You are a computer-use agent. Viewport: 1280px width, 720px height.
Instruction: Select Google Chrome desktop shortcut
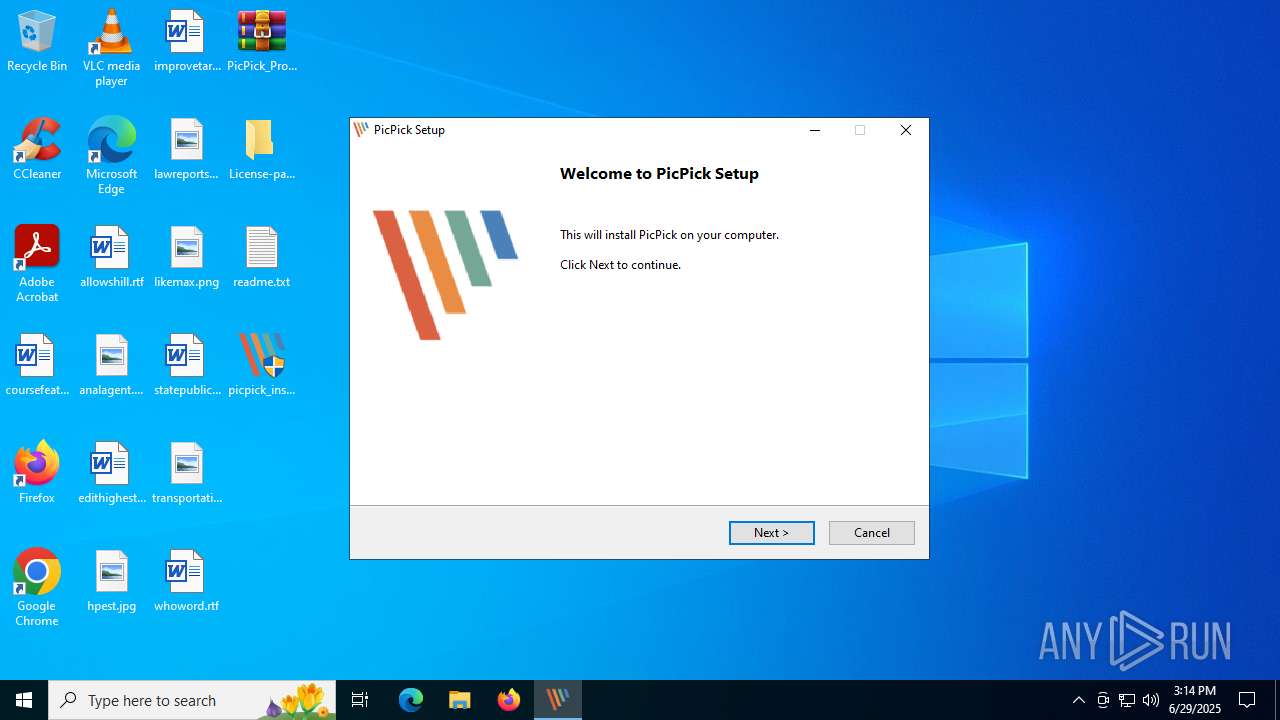(x=37, y=588)
